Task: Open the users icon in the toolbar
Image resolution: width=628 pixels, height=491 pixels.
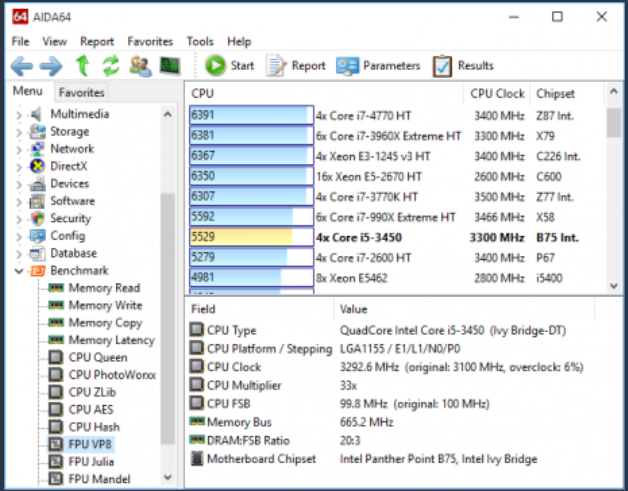Action: pyautogui.click(x=141, y=66)
